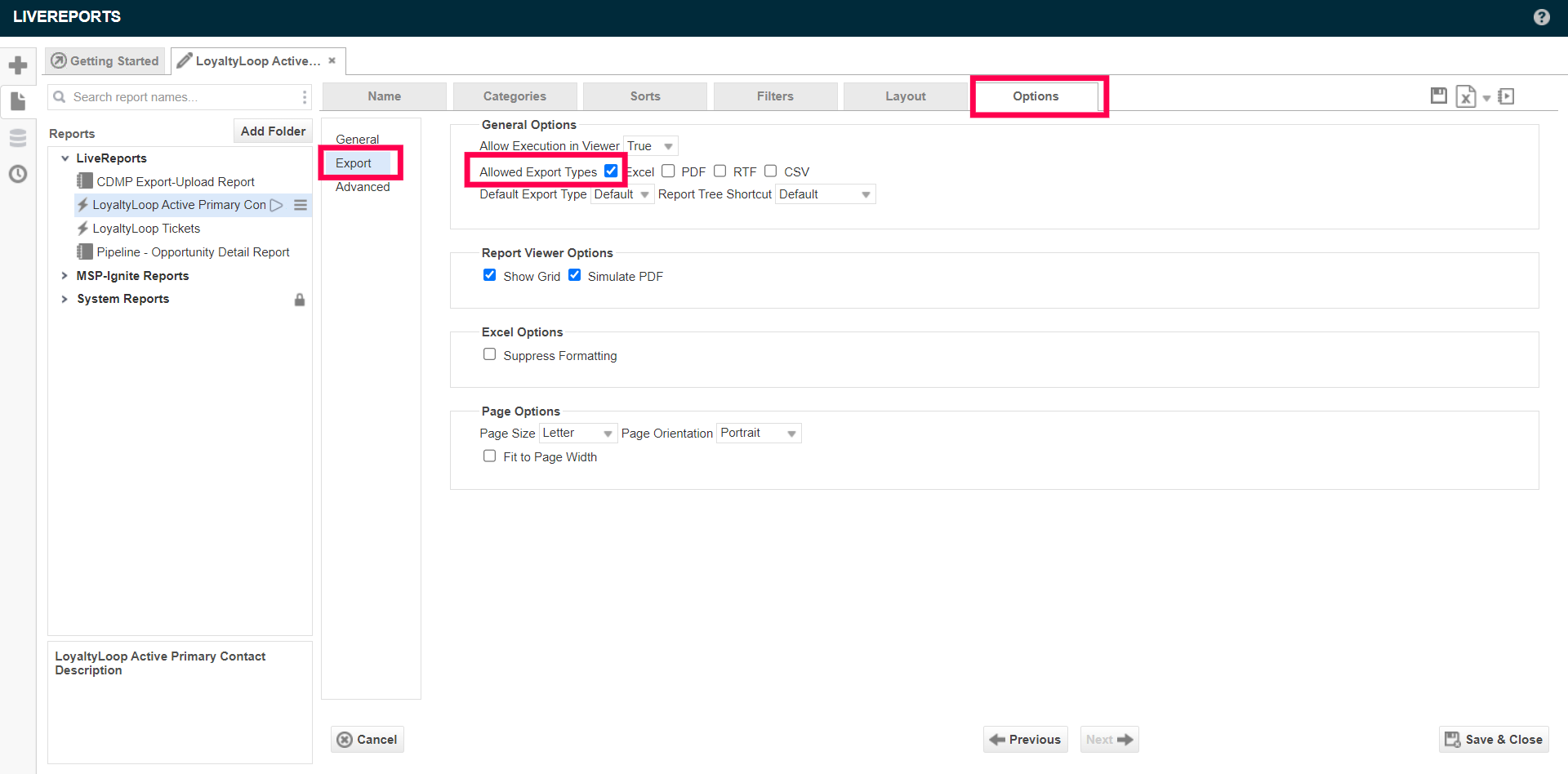Select the Export options section

pyautogui.click(x=354, y=163)
